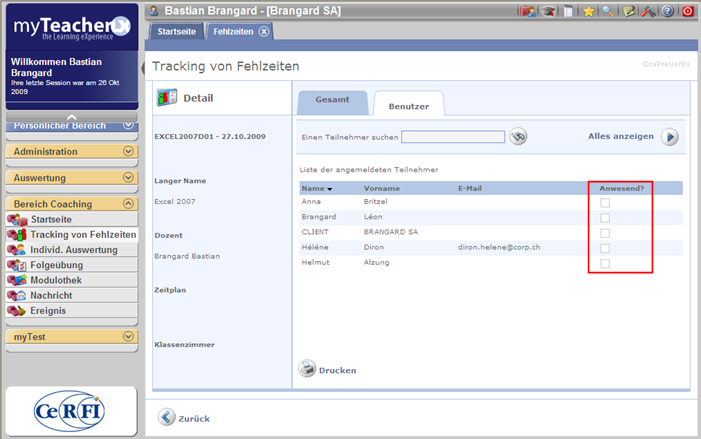Check the Anwesend box for Anna Britzel
Image resolution: width=701 pixels, height=439 pixels.
(x=603, y=203)
